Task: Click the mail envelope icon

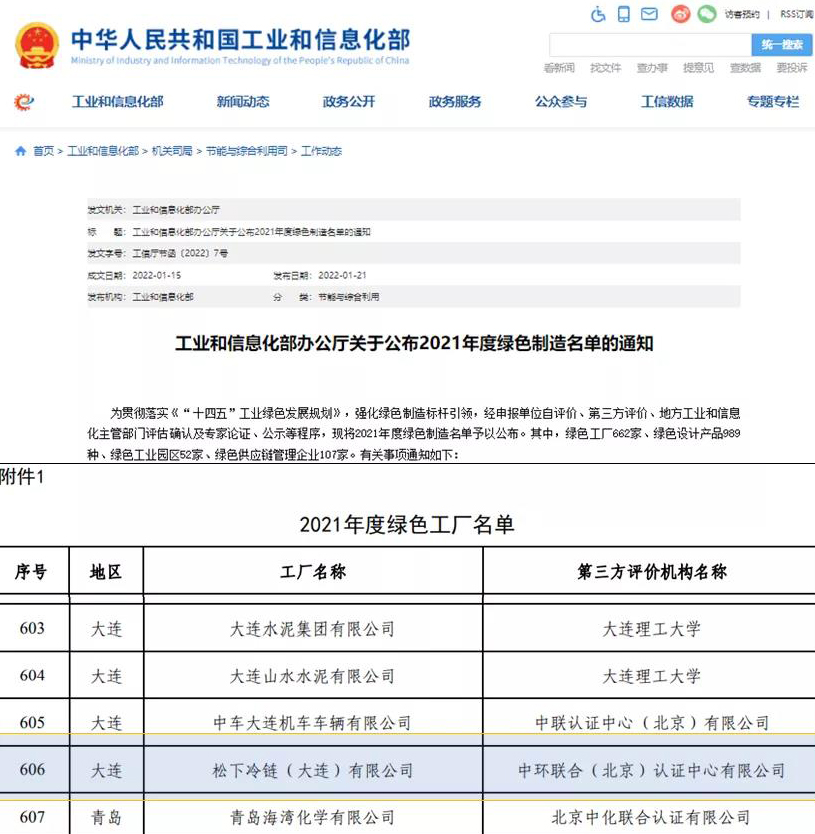Action: coord(649,14)
